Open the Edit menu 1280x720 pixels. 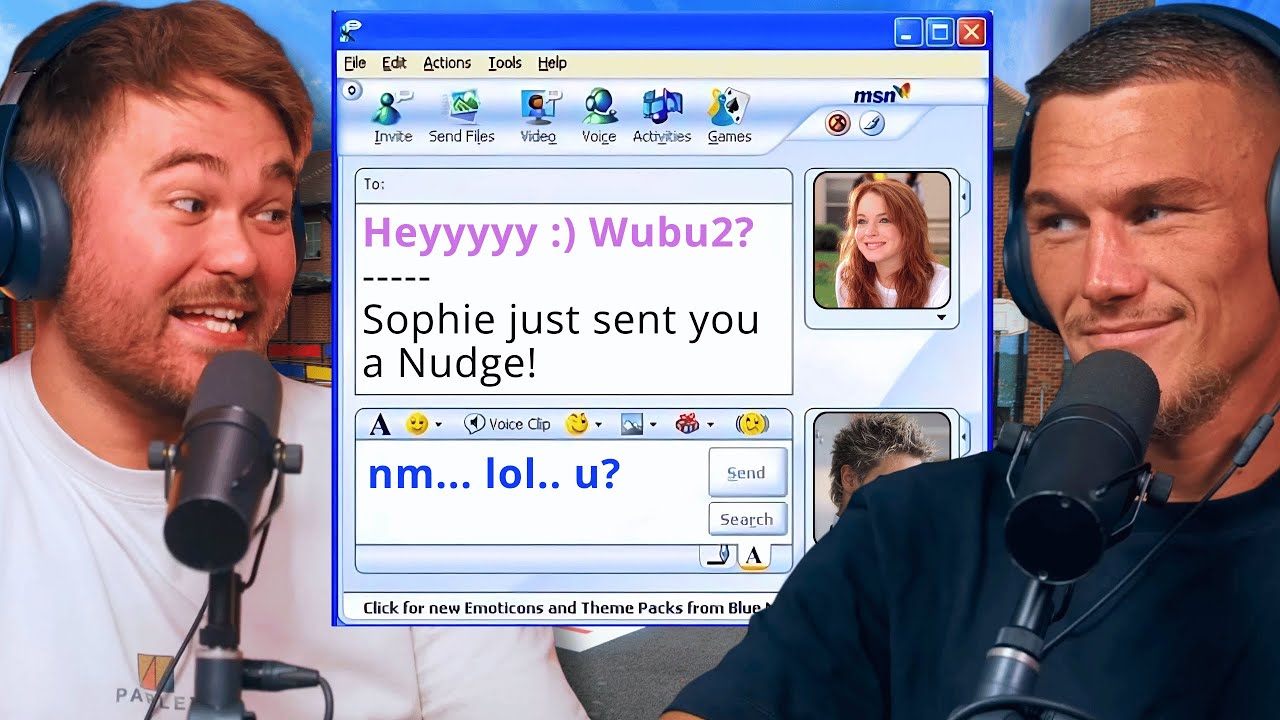[394, 63]
